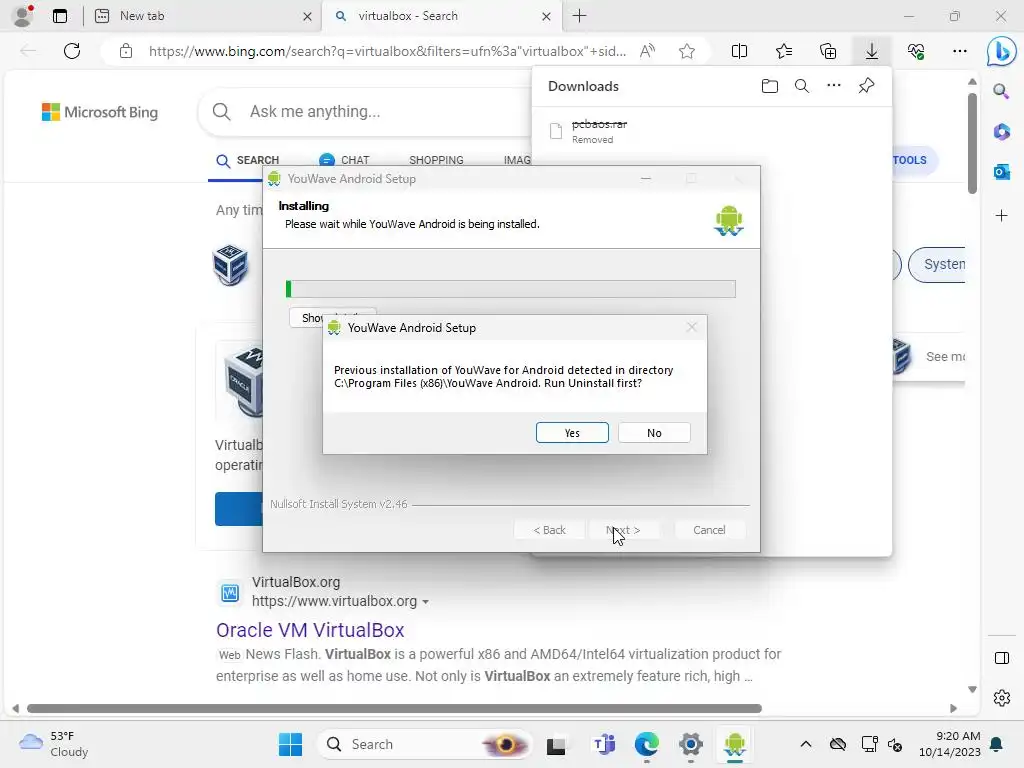Open Microsoft Teams from taskbar

click(604, 744)
